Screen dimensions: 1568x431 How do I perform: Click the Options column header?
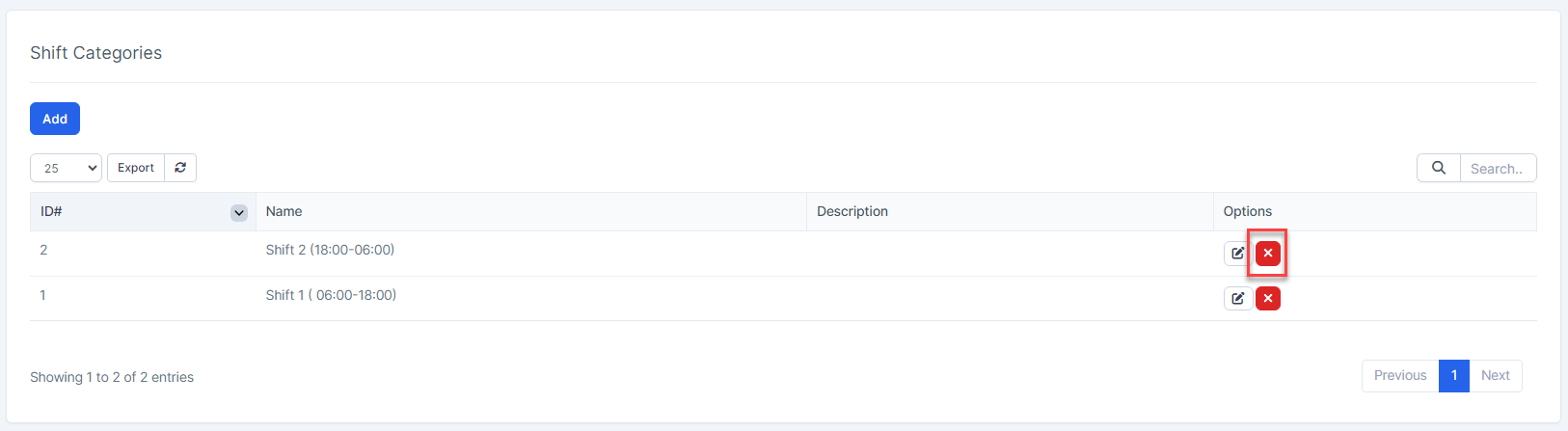coord(1248,211)
